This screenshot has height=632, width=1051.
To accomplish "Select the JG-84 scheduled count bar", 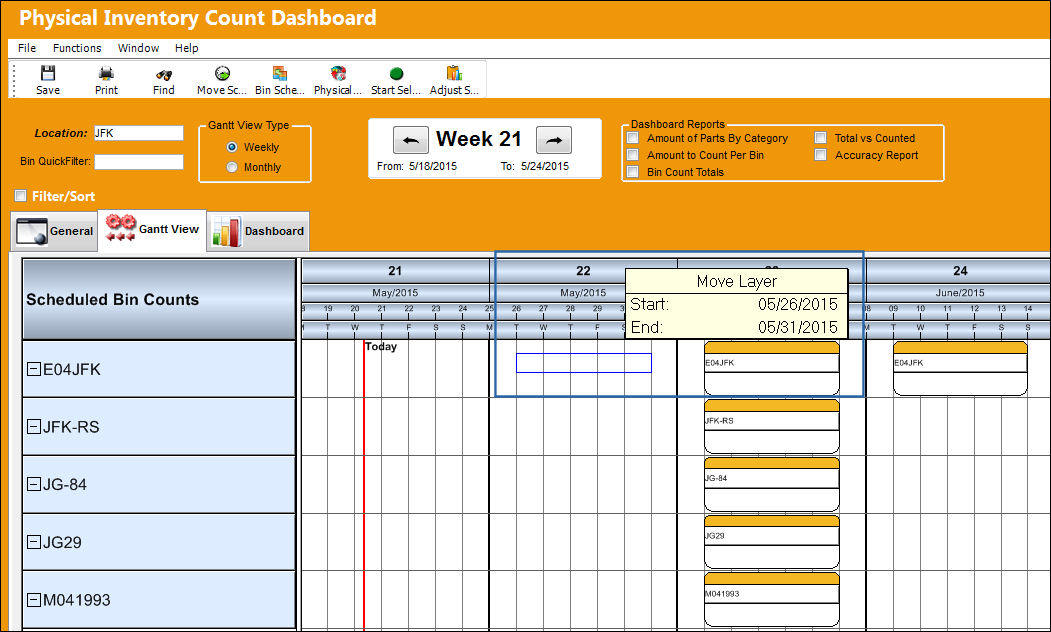I will [x=771, y=484].
